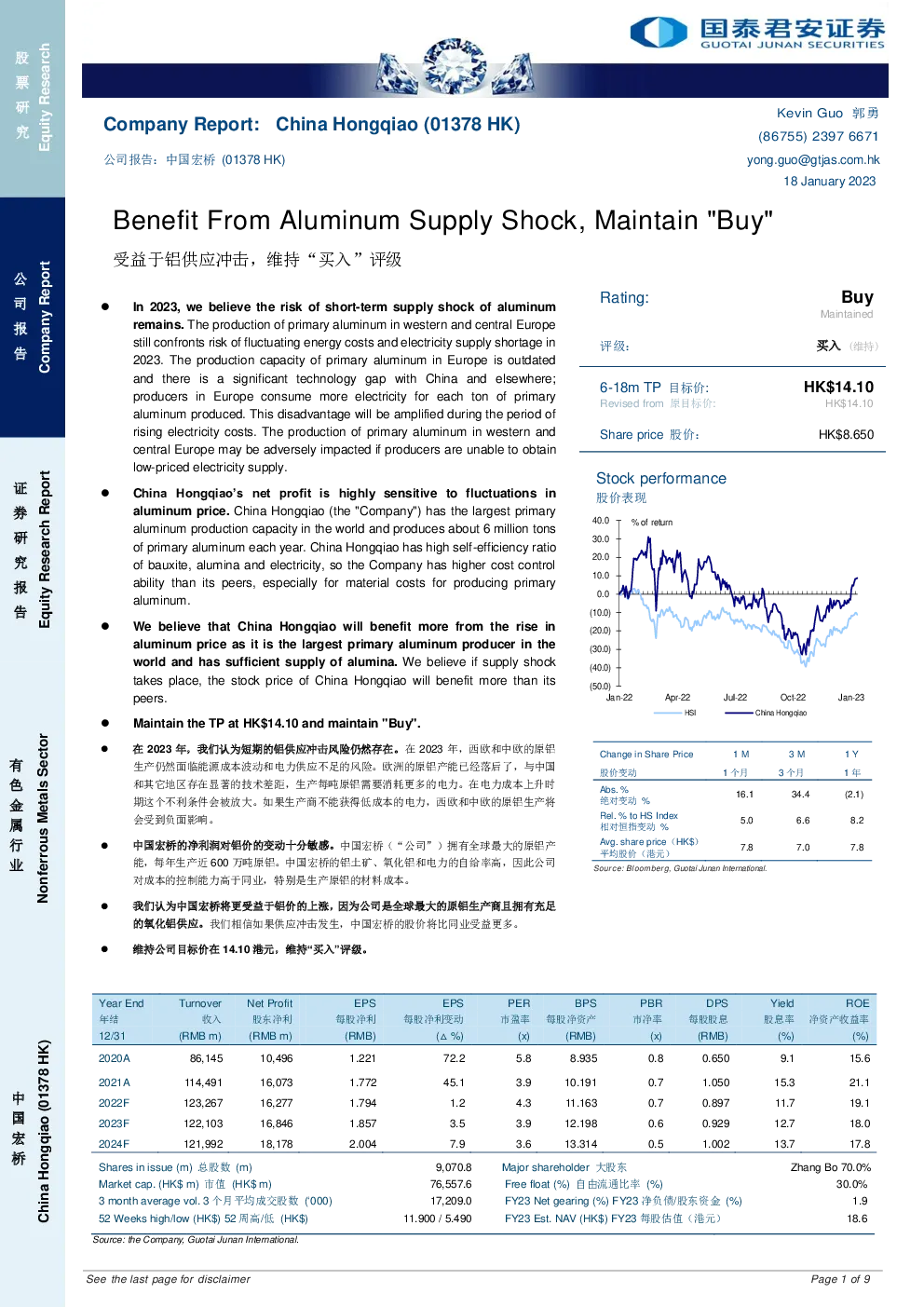Click the China Hongqiao chart legend entry
This screenshot has height=1307, width=924.
tap(766, 713)
